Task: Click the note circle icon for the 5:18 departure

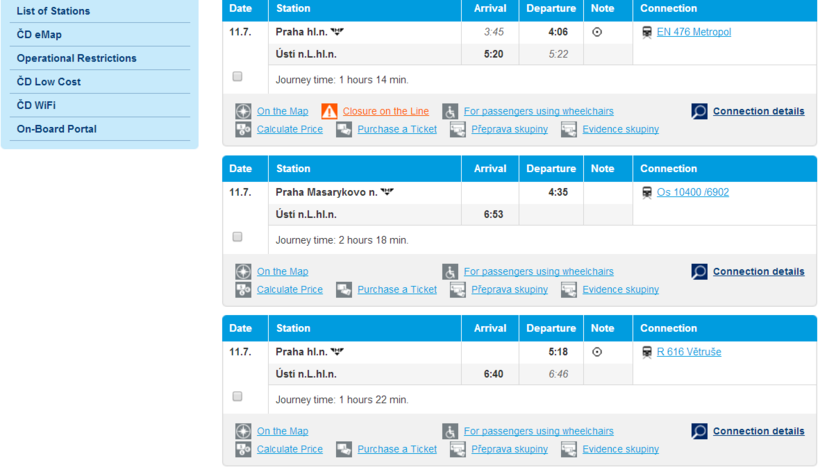Action: (x=597, y=352)
